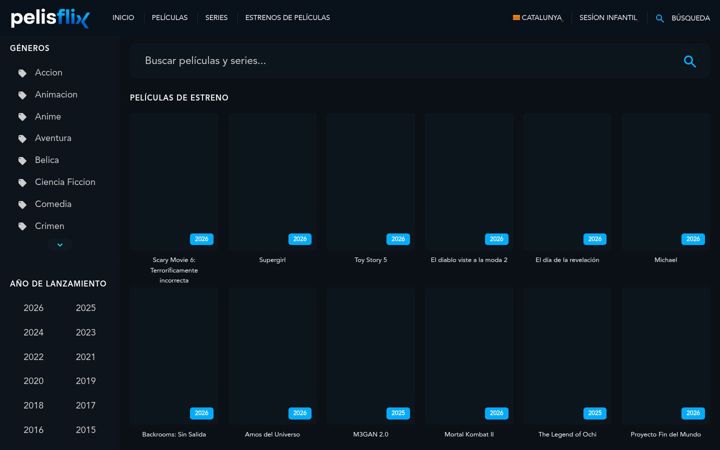Viewport: 720px width, 450px height.
Task: Open the Películas menu
Action: coord(169,17)
